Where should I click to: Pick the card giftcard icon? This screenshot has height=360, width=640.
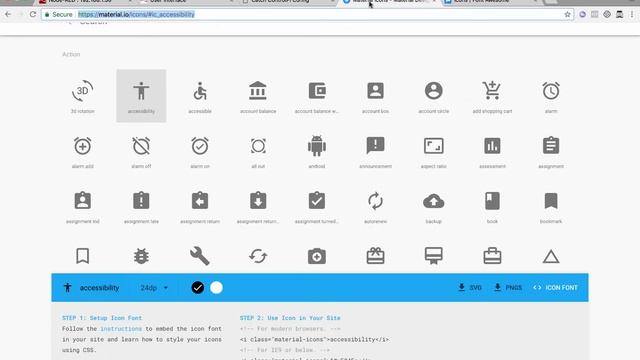376,256
